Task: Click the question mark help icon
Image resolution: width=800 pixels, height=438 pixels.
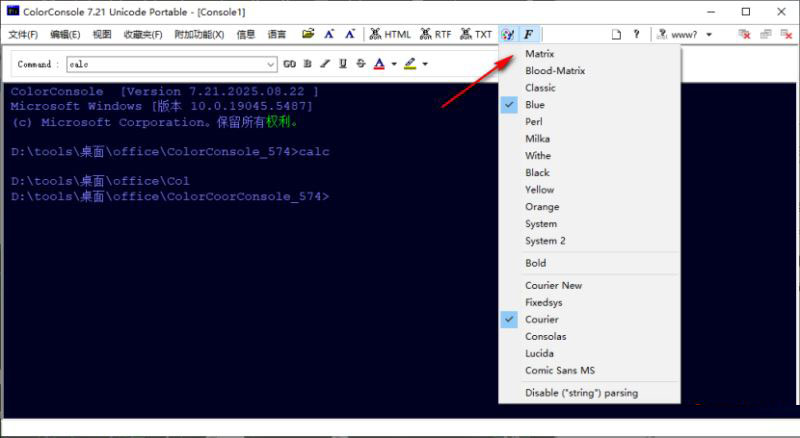Action: tap(636, 34)
